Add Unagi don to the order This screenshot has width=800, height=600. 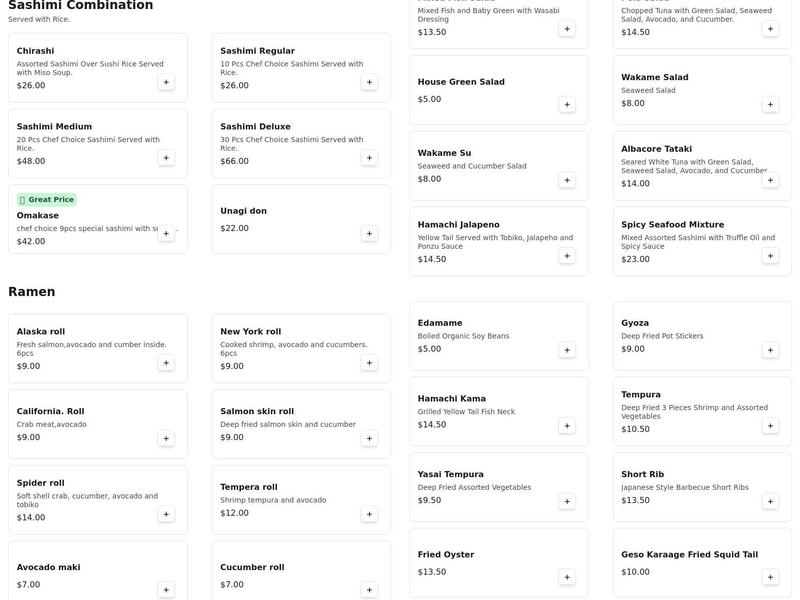coord(369,233)
